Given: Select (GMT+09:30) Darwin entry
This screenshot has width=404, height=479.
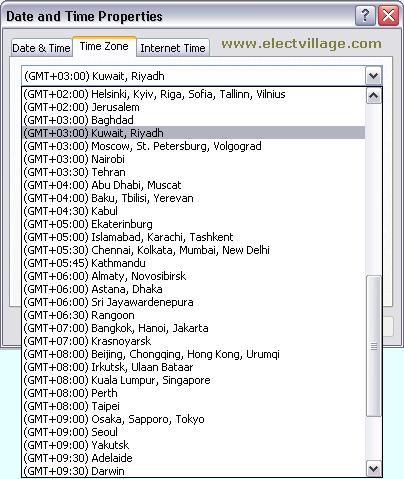Looking at the screenshot, I should (x=193, y=471).
